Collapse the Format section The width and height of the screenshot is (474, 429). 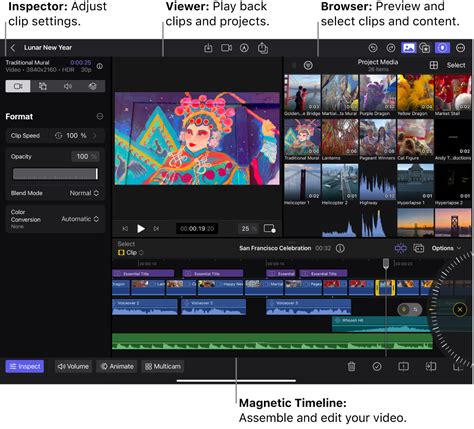pos(100,116)
